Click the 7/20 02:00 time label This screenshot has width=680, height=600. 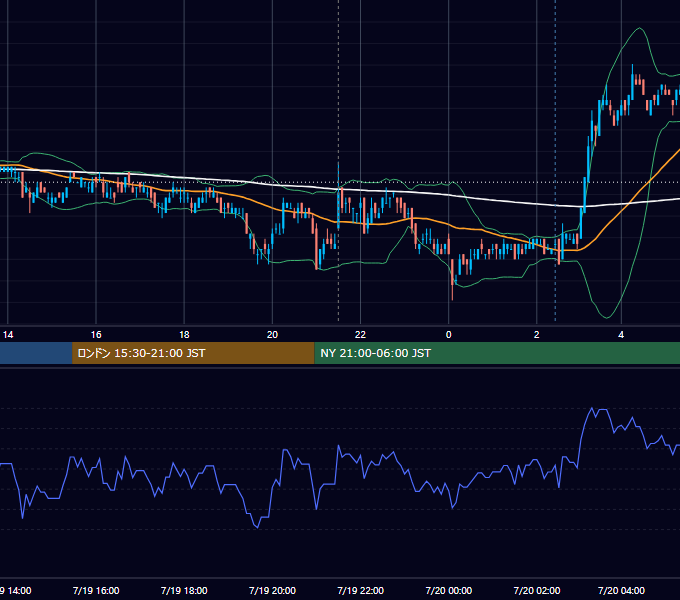point(536,590)
